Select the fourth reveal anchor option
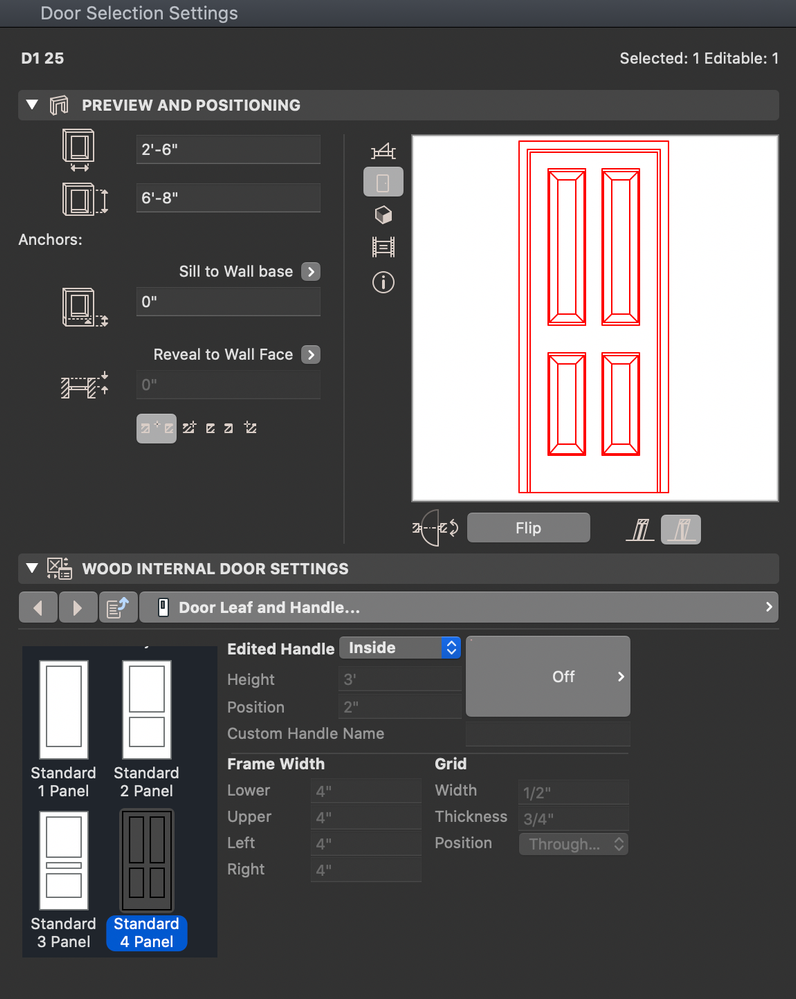796x999 pixels. point(228,428)
